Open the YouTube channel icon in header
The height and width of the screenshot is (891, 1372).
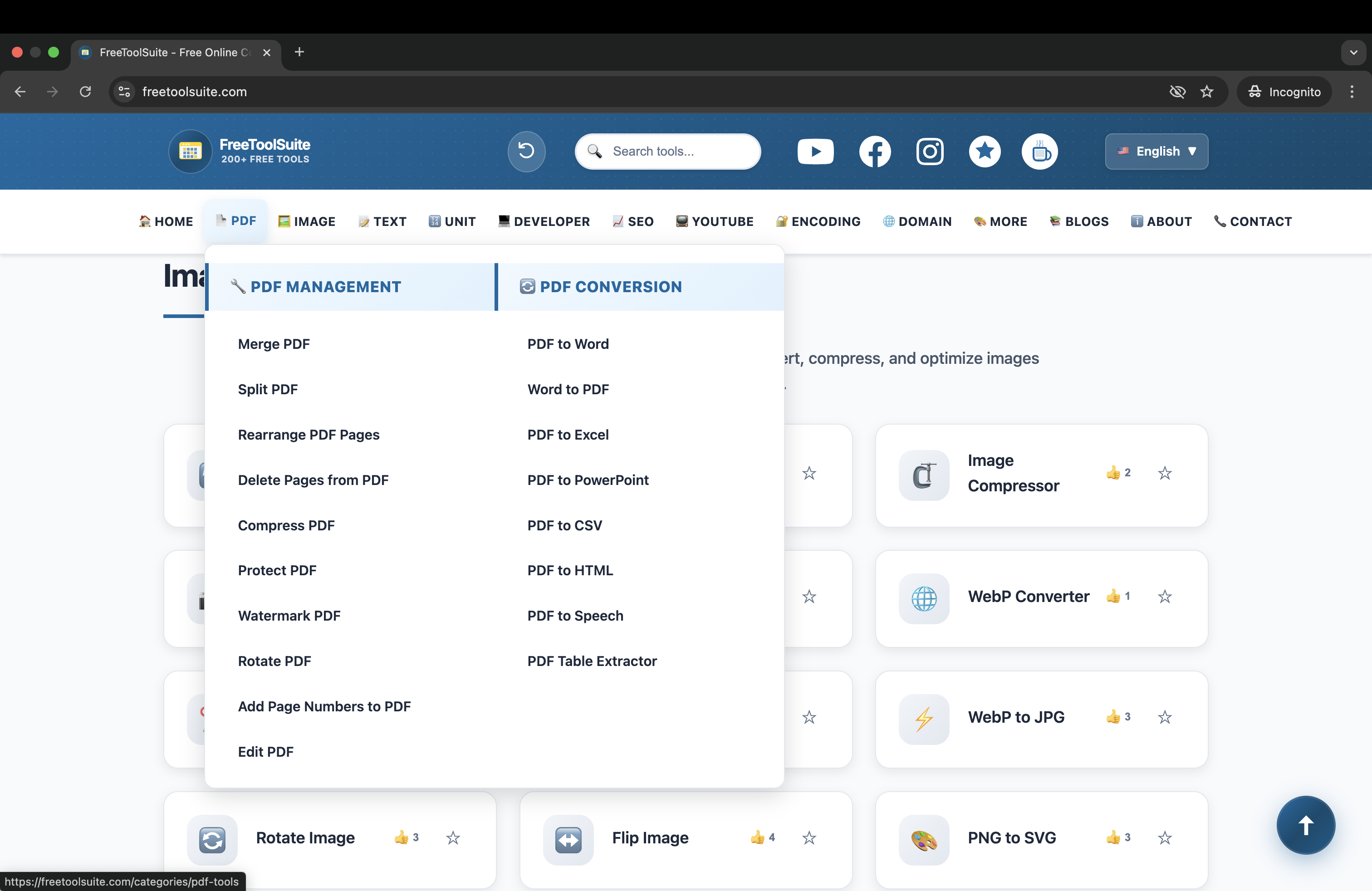point(815,151)
